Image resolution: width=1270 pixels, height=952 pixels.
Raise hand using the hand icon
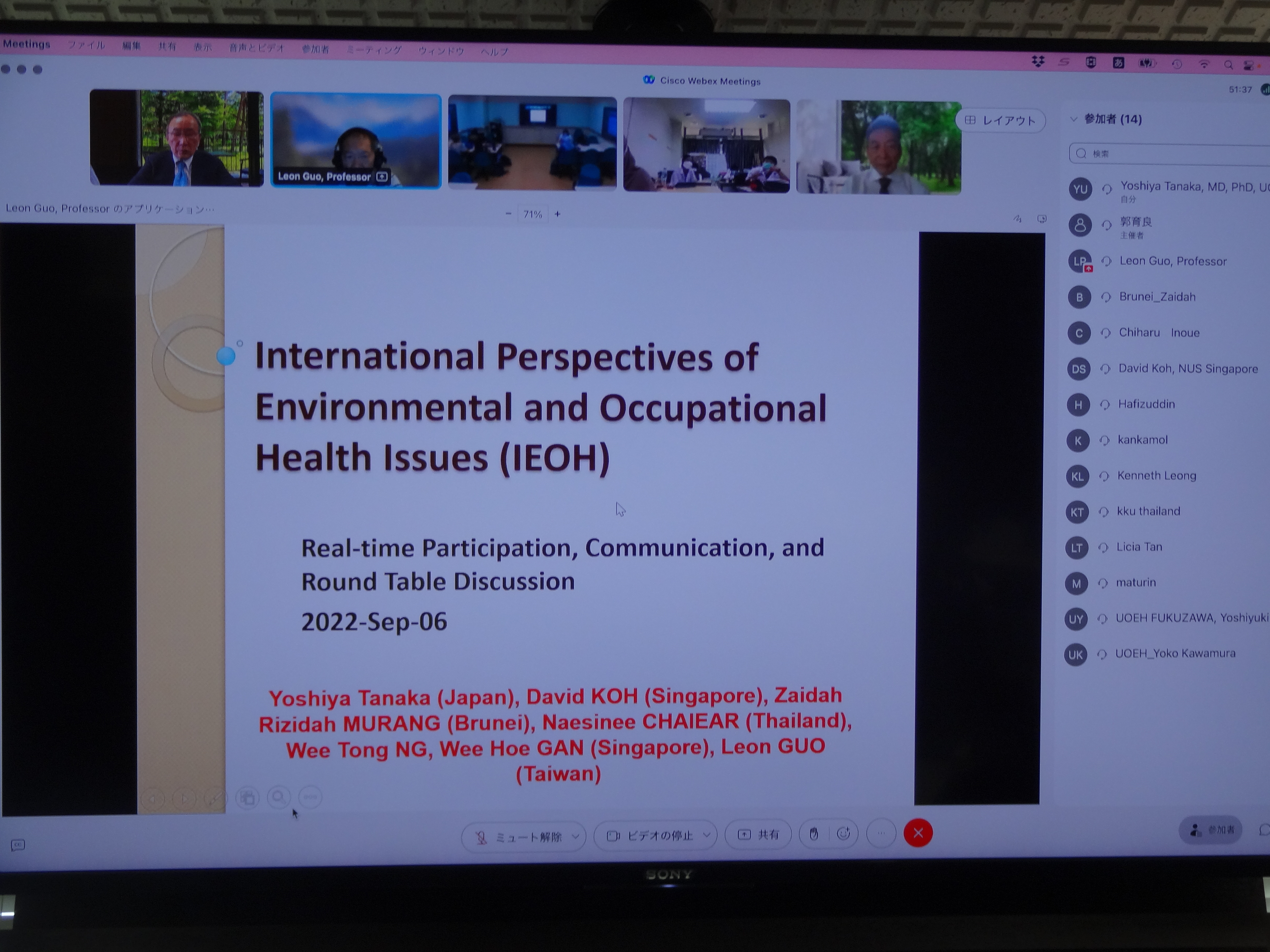click(x=813, y=834)
